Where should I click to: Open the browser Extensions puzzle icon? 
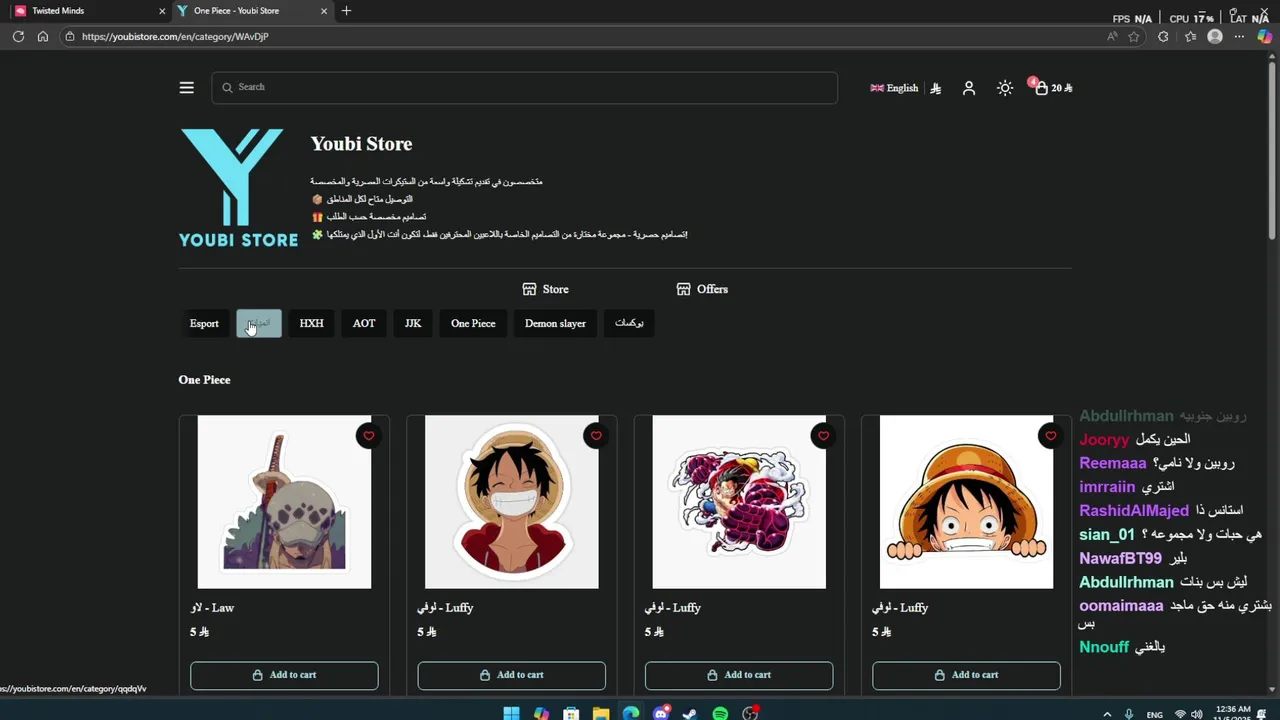(x=1163, y=37)
